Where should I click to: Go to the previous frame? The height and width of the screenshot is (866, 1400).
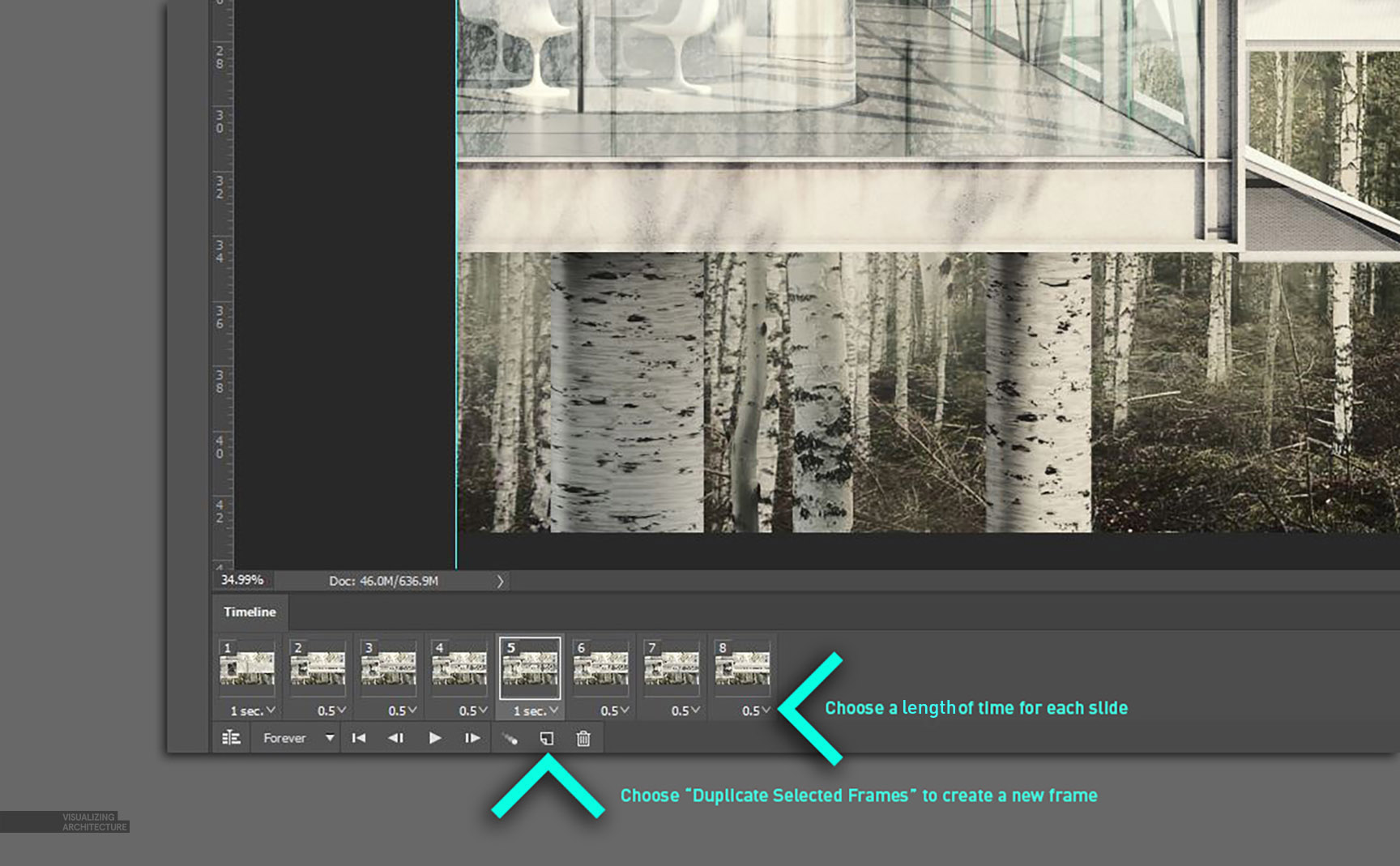pos(396,738)
